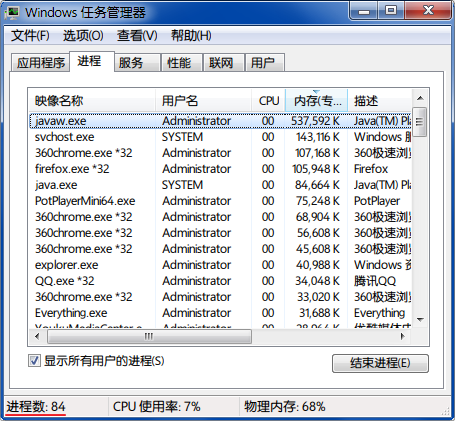Select the Everything.exe process row
The height and width of the screenshot is (421, 455).
tap(220, 313)
